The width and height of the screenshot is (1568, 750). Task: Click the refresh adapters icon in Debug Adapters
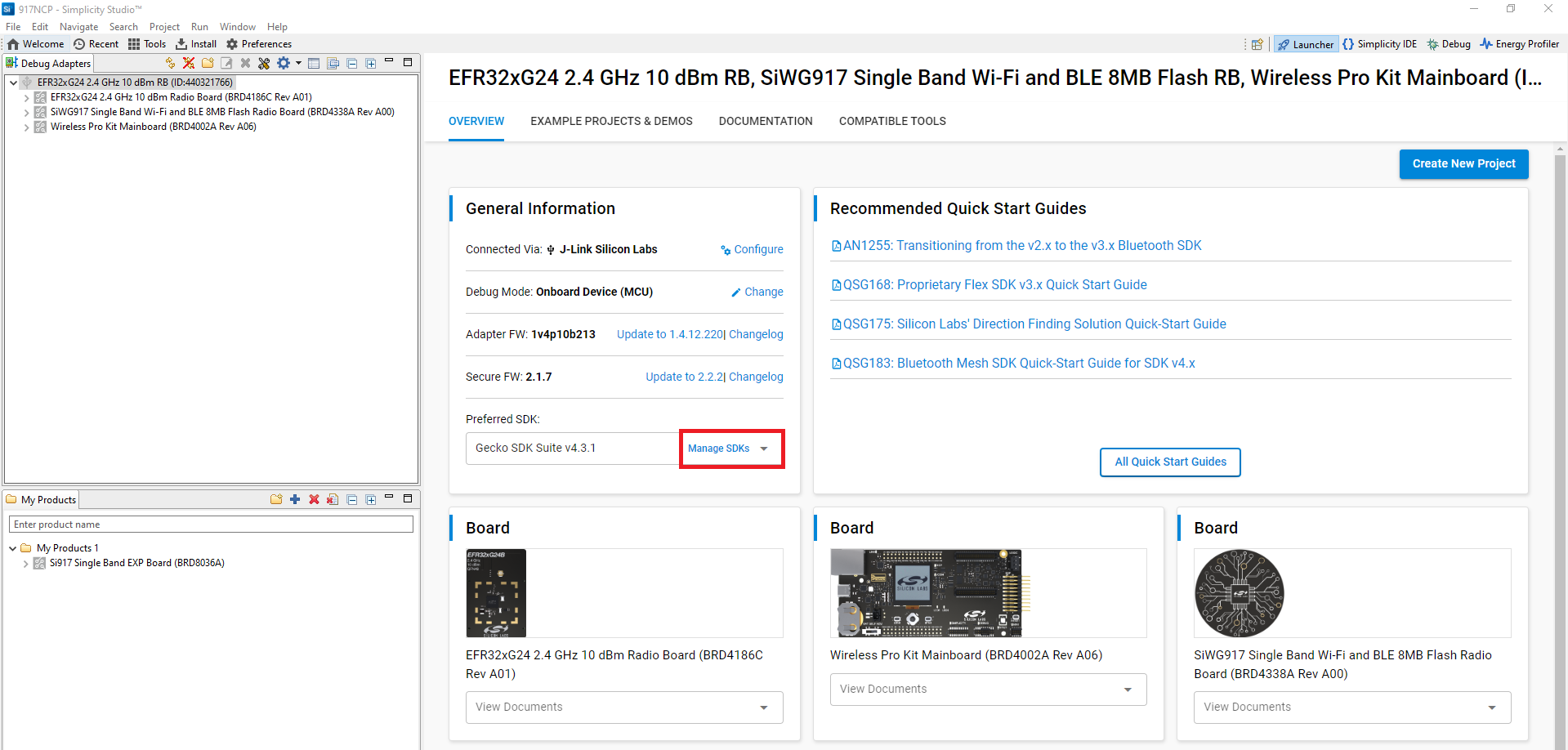tap(170, 63)
